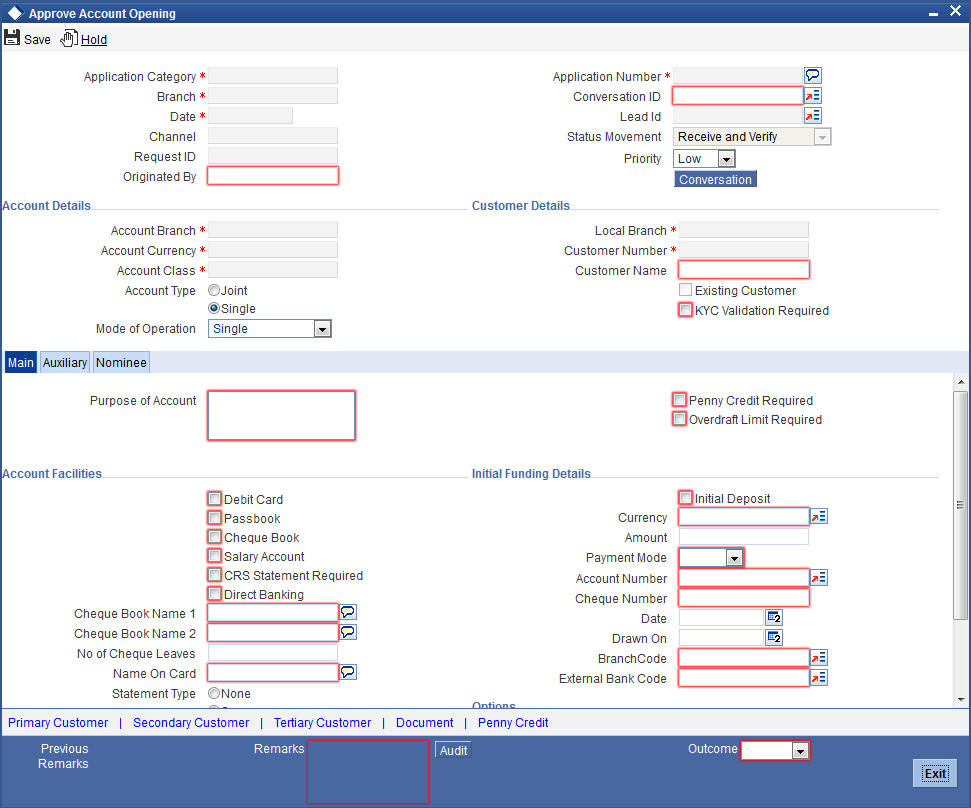Open the Initial Funding Currency lookup icon
This screenshot has width=971, height=808.
pos(819,516)
